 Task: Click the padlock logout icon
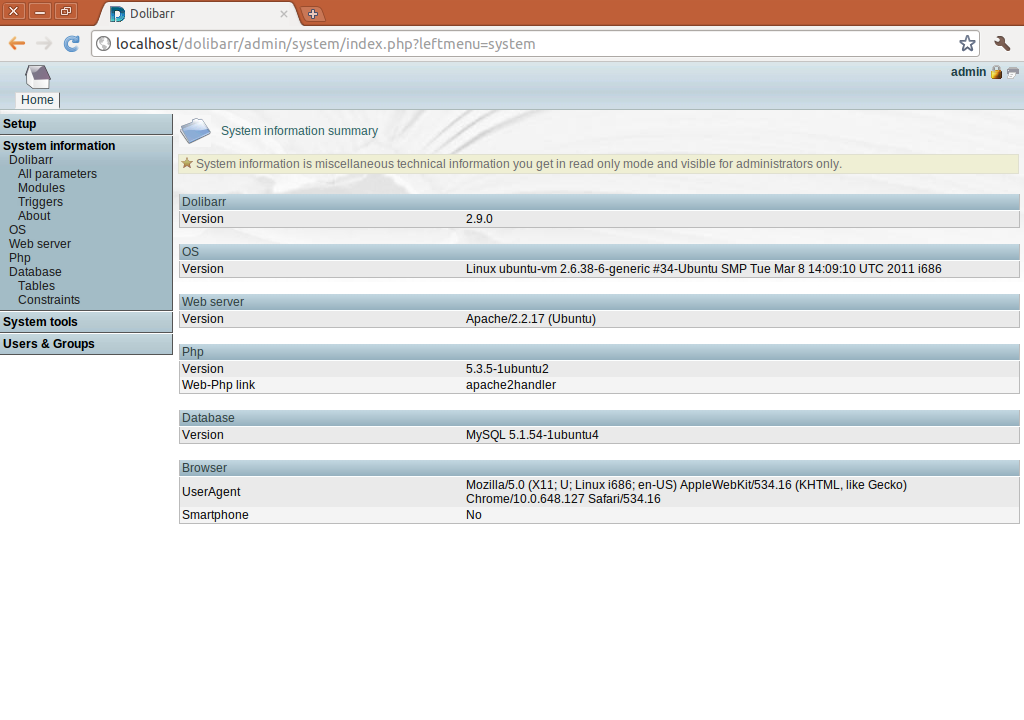click(996, 73)
